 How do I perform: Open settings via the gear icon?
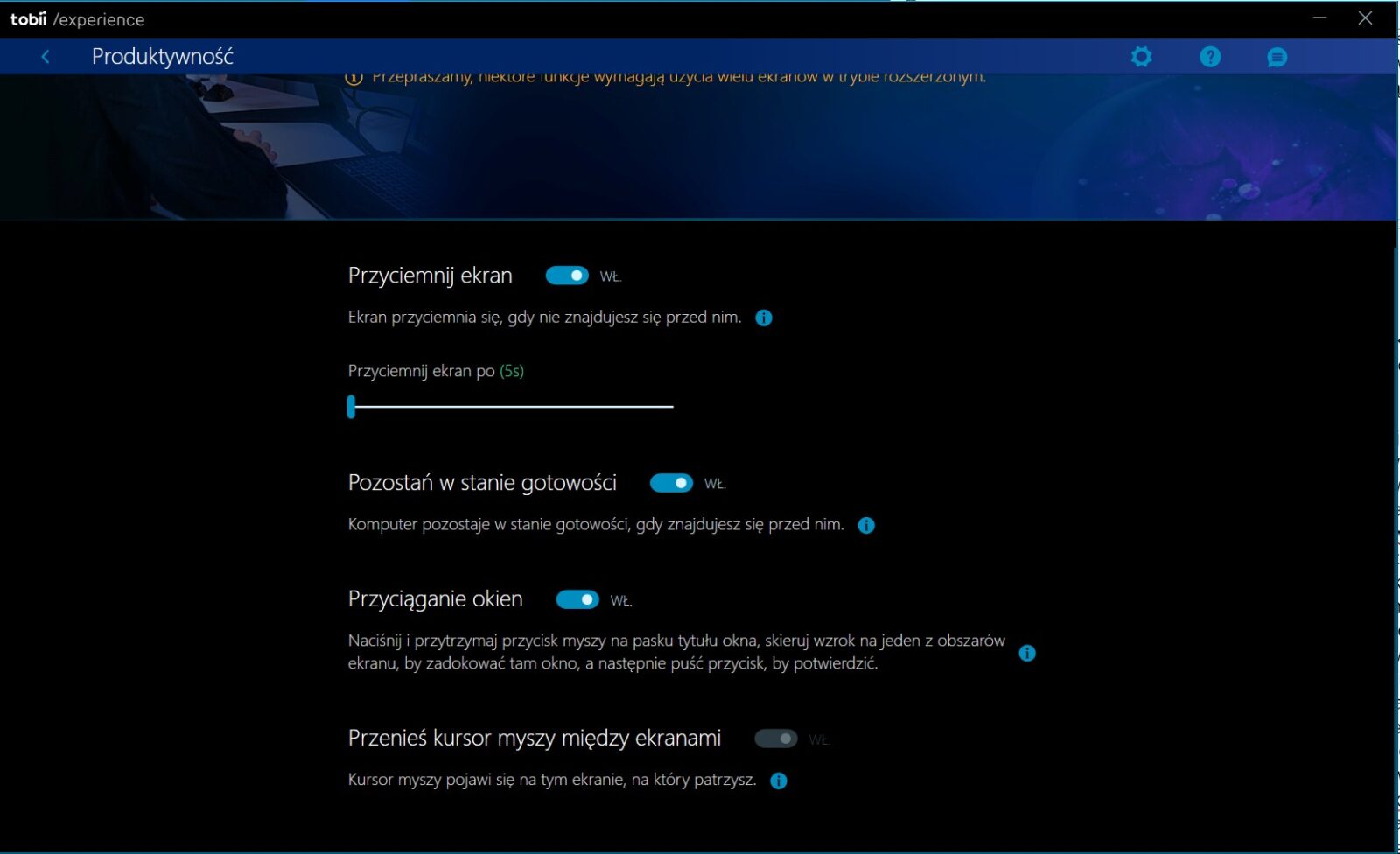1141,57
